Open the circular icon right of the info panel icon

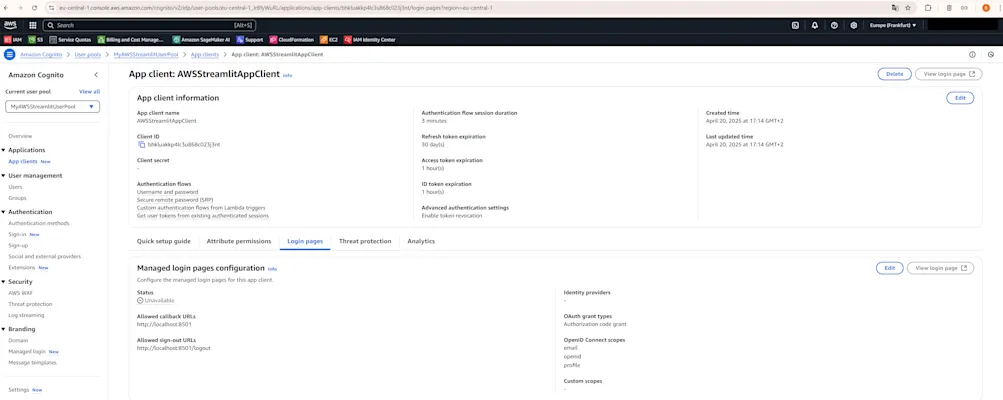[991, 54]
